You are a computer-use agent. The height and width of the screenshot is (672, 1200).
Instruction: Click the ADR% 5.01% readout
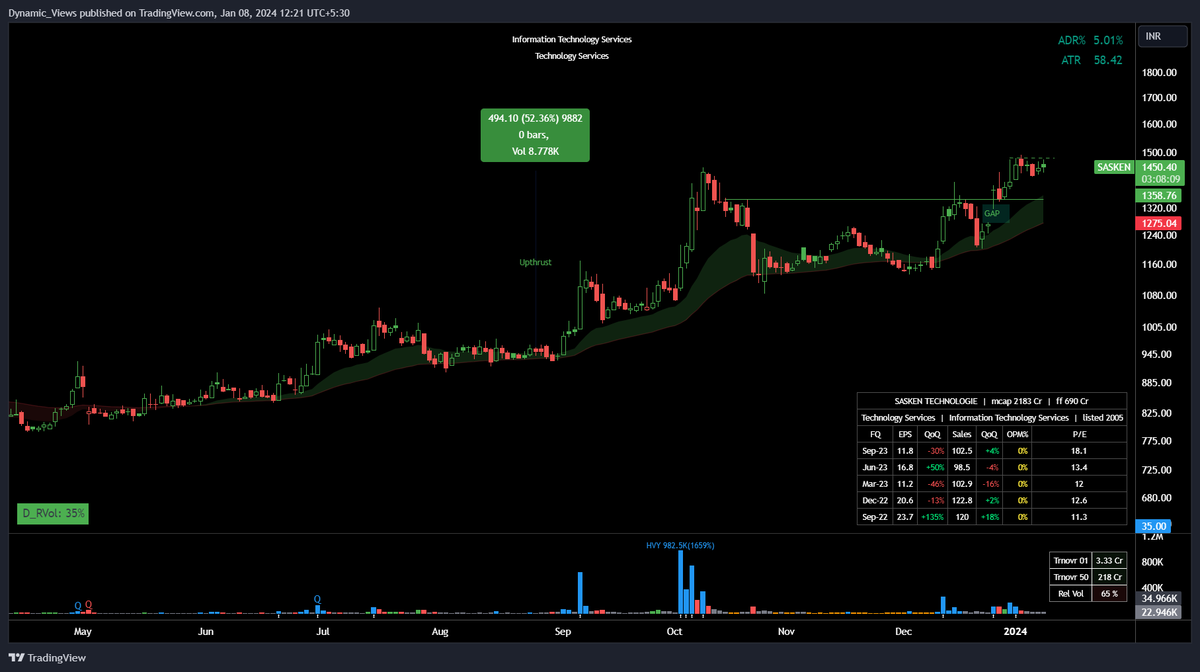pos(1090,40)
